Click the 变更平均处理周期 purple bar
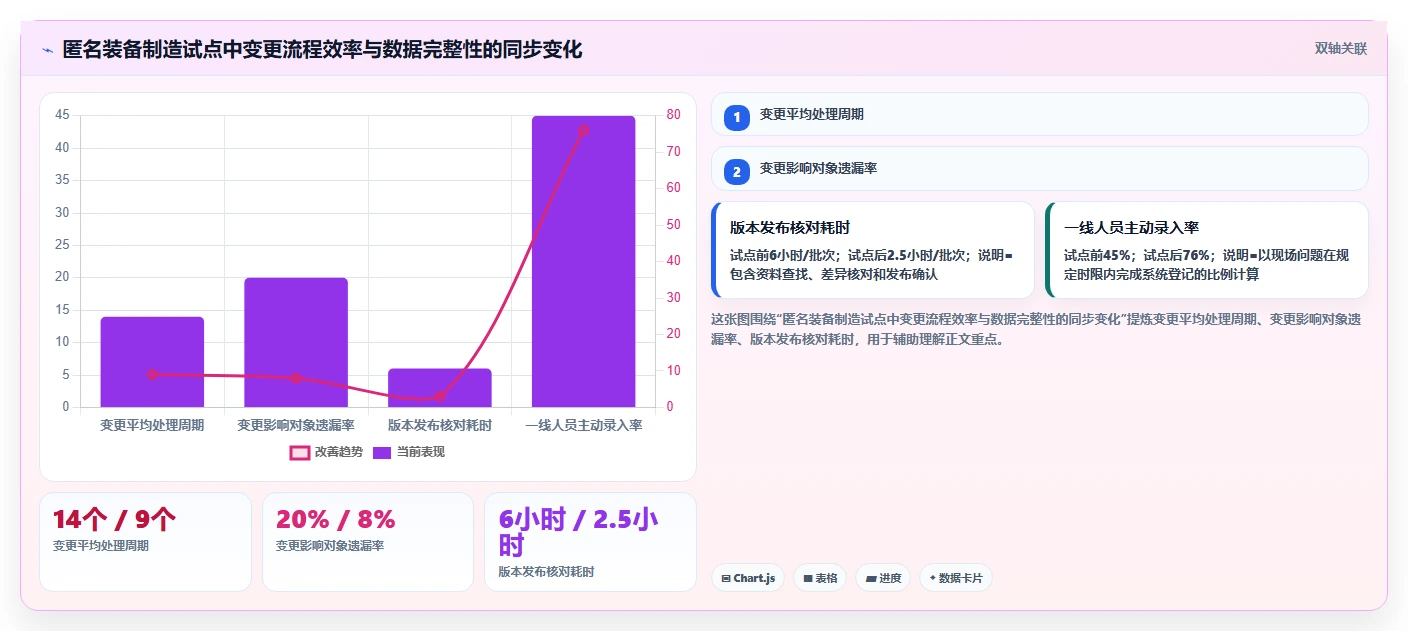The width and height of the screenshot is (1408, 631). tap(152, 362)
